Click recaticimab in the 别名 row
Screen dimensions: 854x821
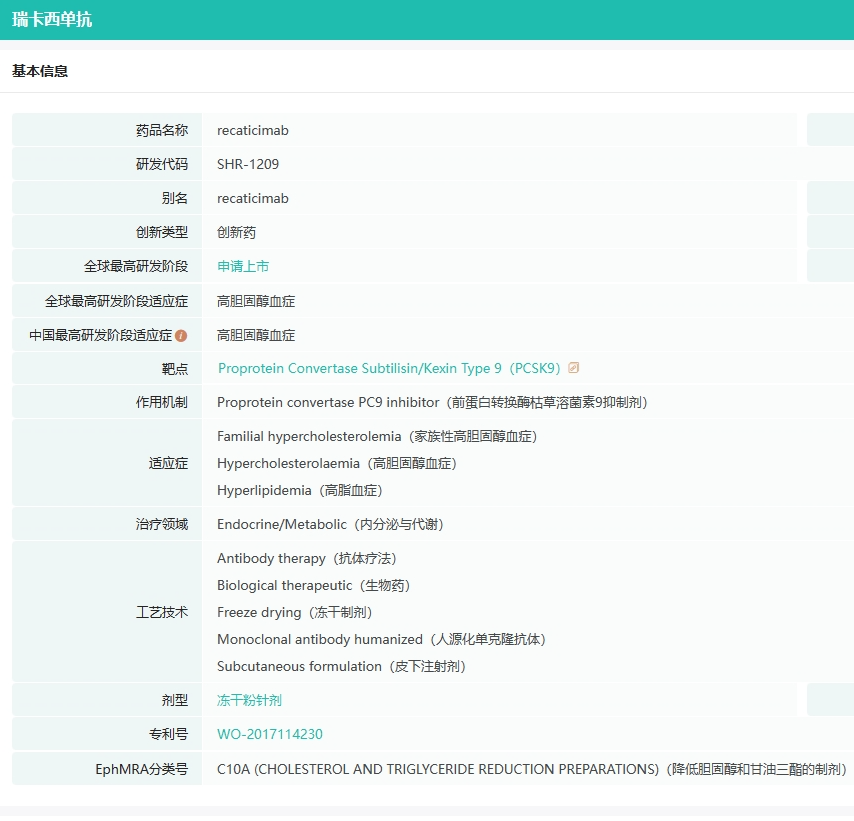252,198
